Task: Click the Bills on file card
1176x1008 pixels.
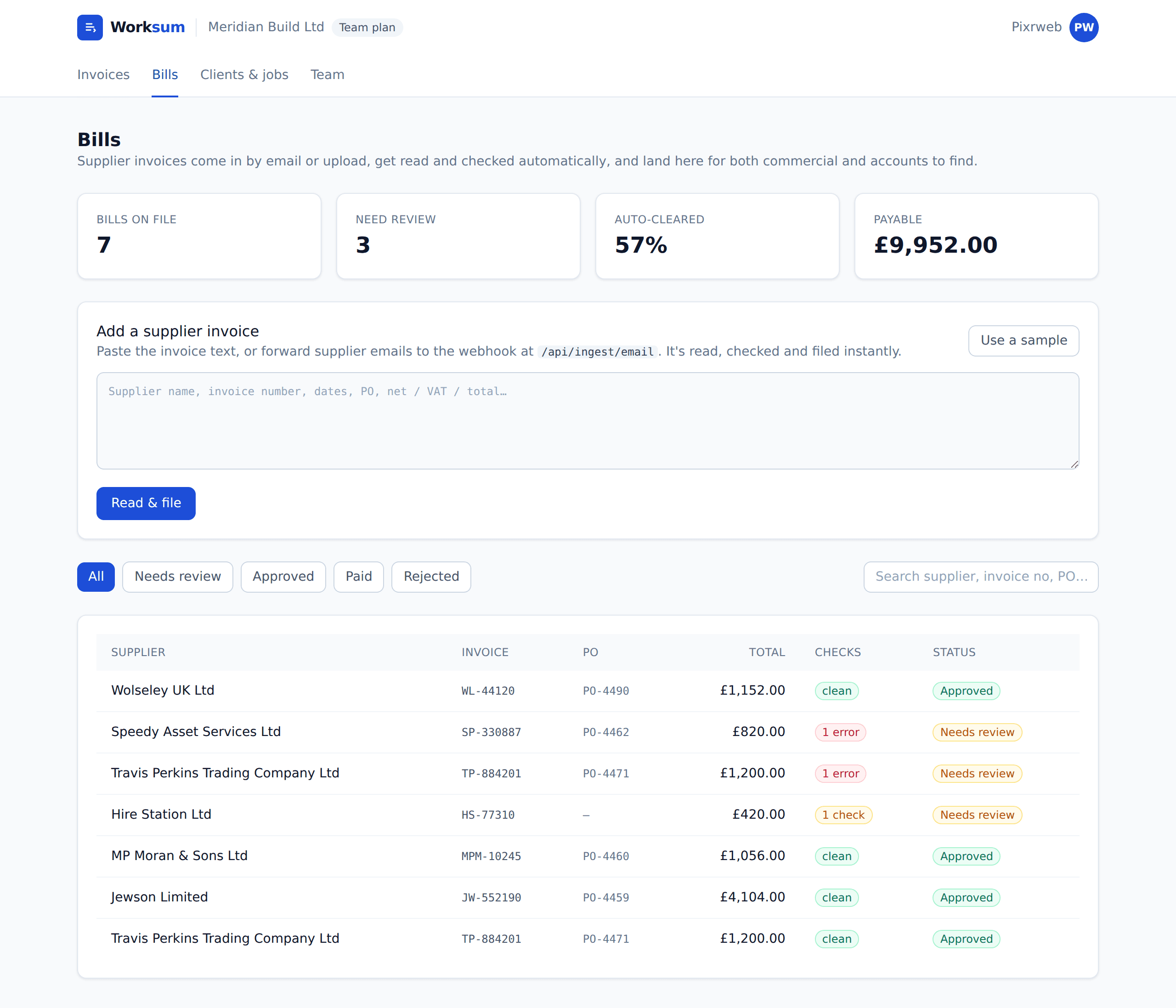Action: 199,236
